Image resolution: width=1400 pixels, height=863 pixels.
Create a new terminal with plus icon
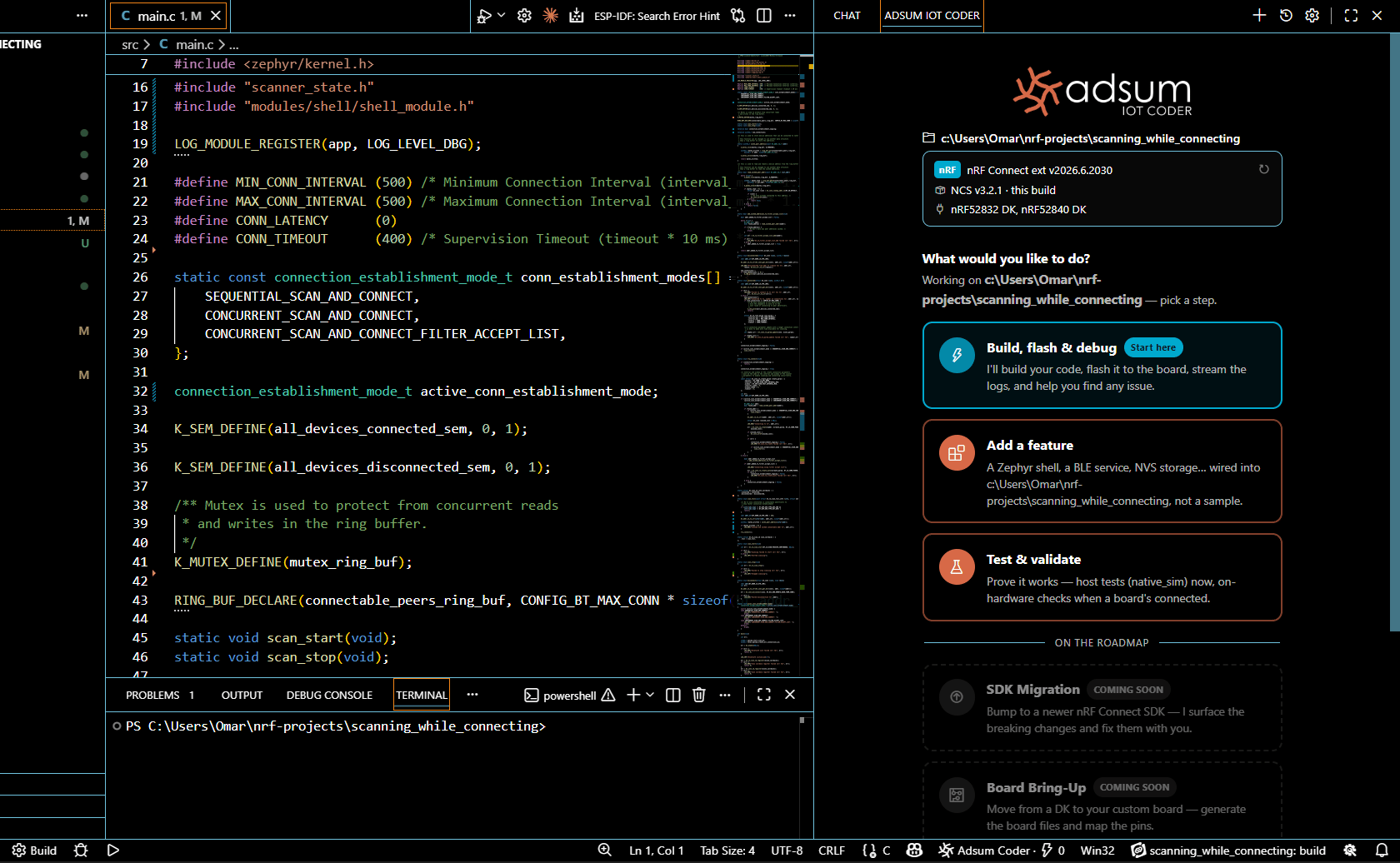tap(633, 695)
